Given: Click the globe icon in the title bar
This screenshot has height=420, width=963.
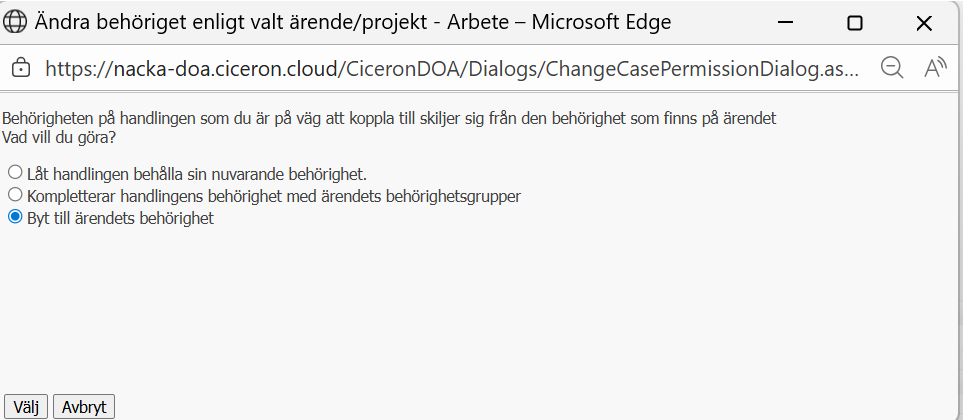Looking at the screenshot, I should (x=17, y=22).
